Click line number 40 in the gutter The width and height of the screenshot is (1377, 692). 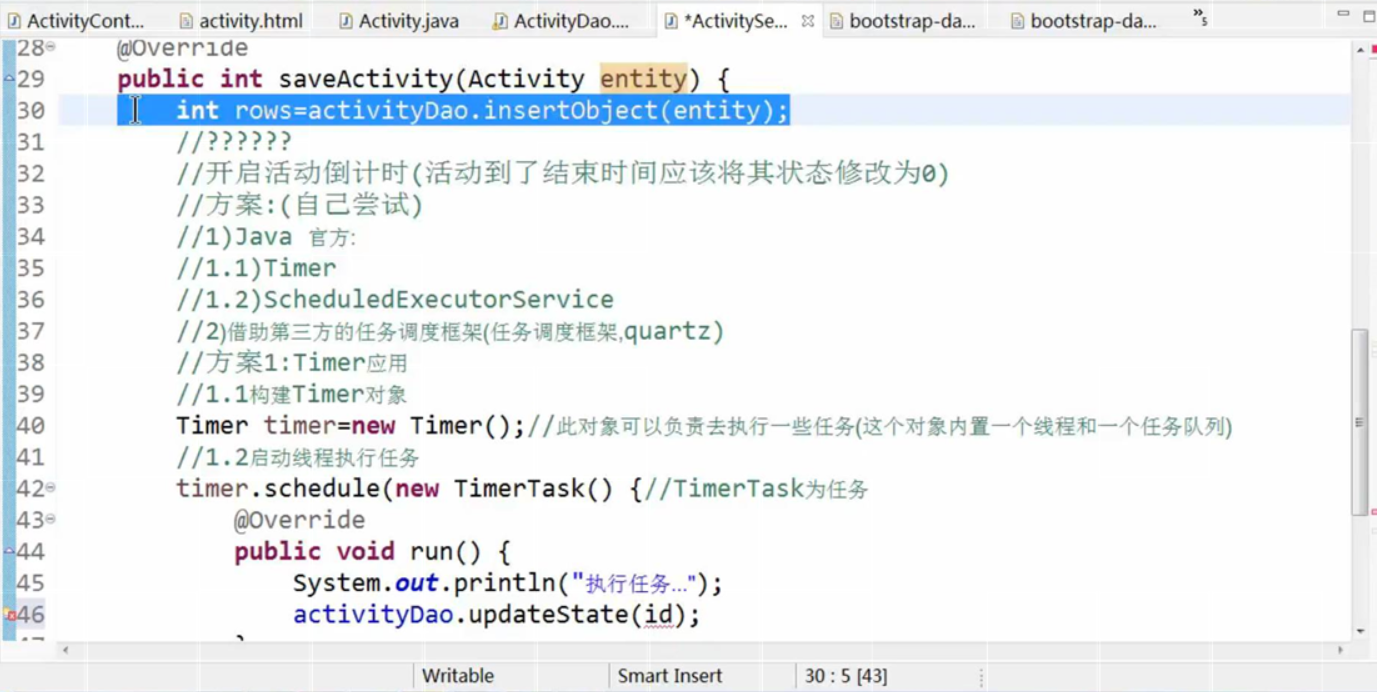coord(30,425)
